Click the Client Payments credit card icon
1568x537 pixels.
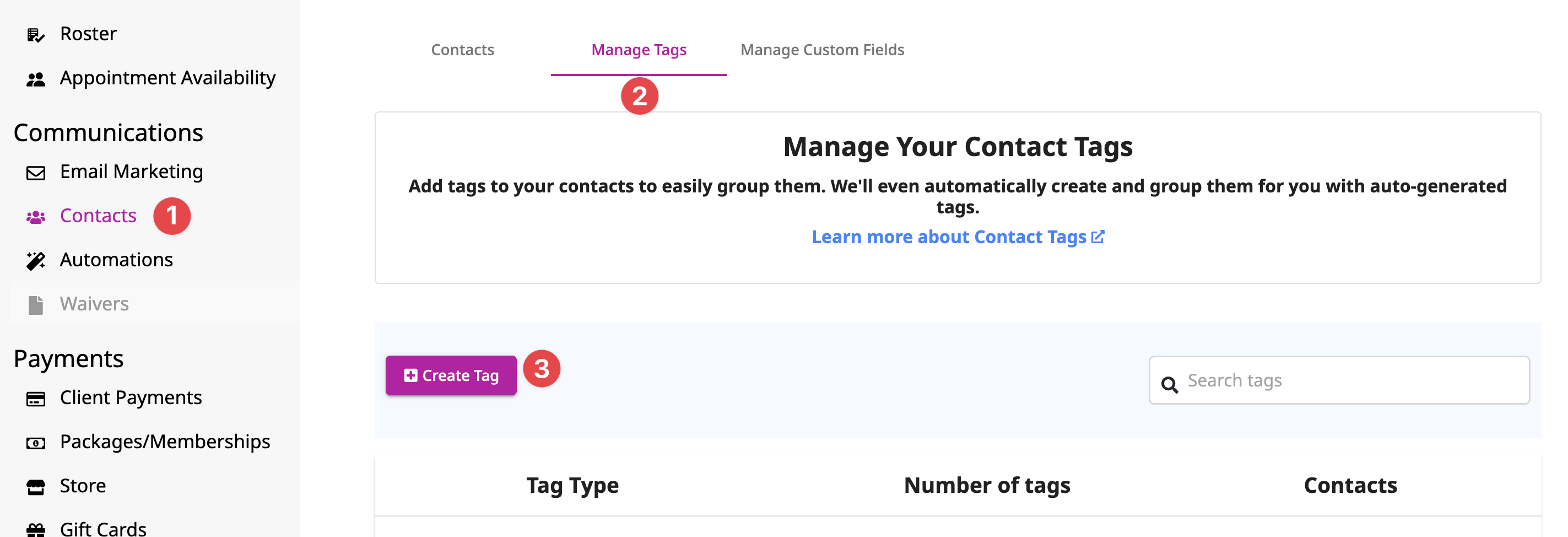[x=35, y=399]
